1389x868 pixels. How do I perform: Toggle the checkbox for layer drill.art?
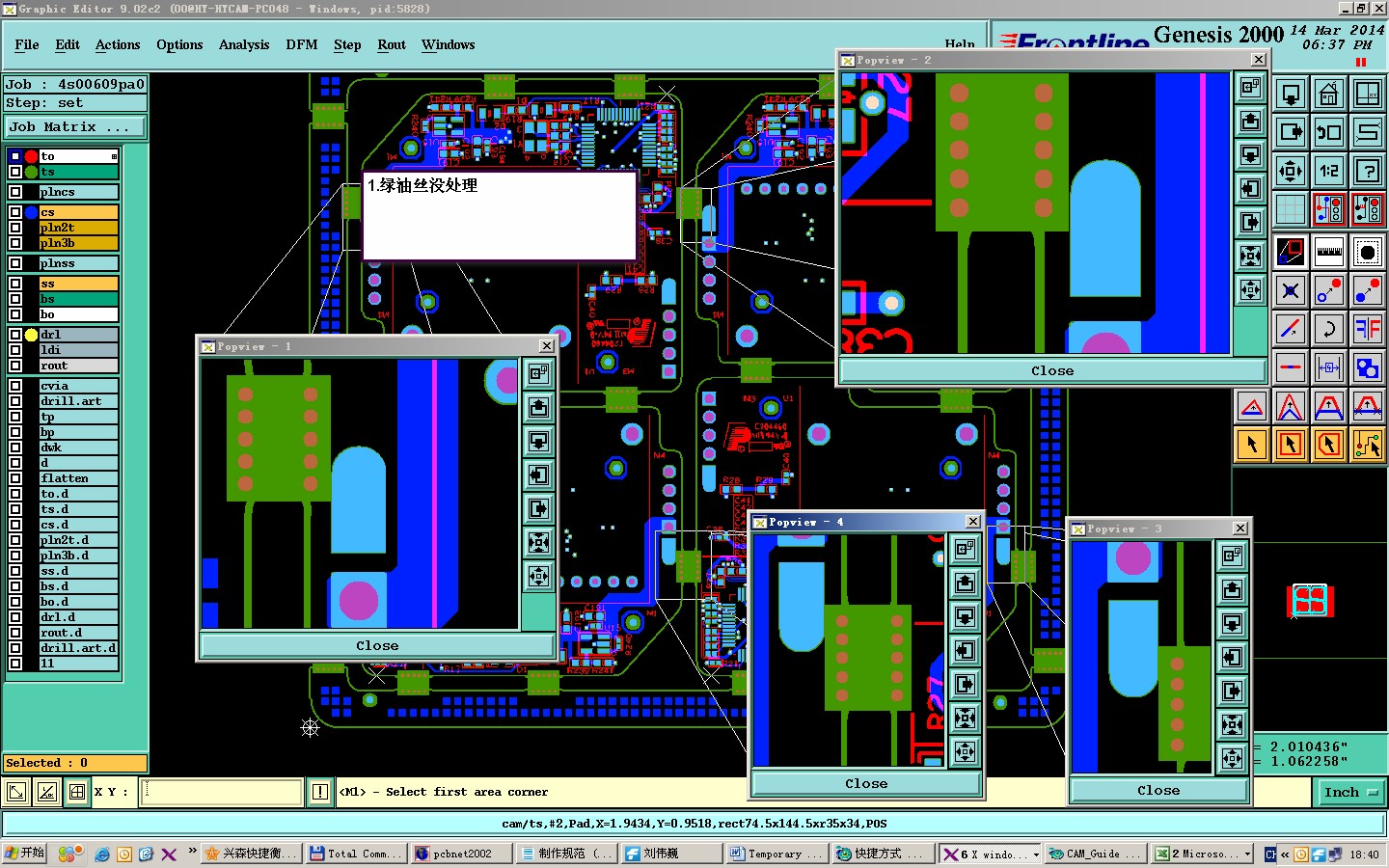[x=15, y=401]
